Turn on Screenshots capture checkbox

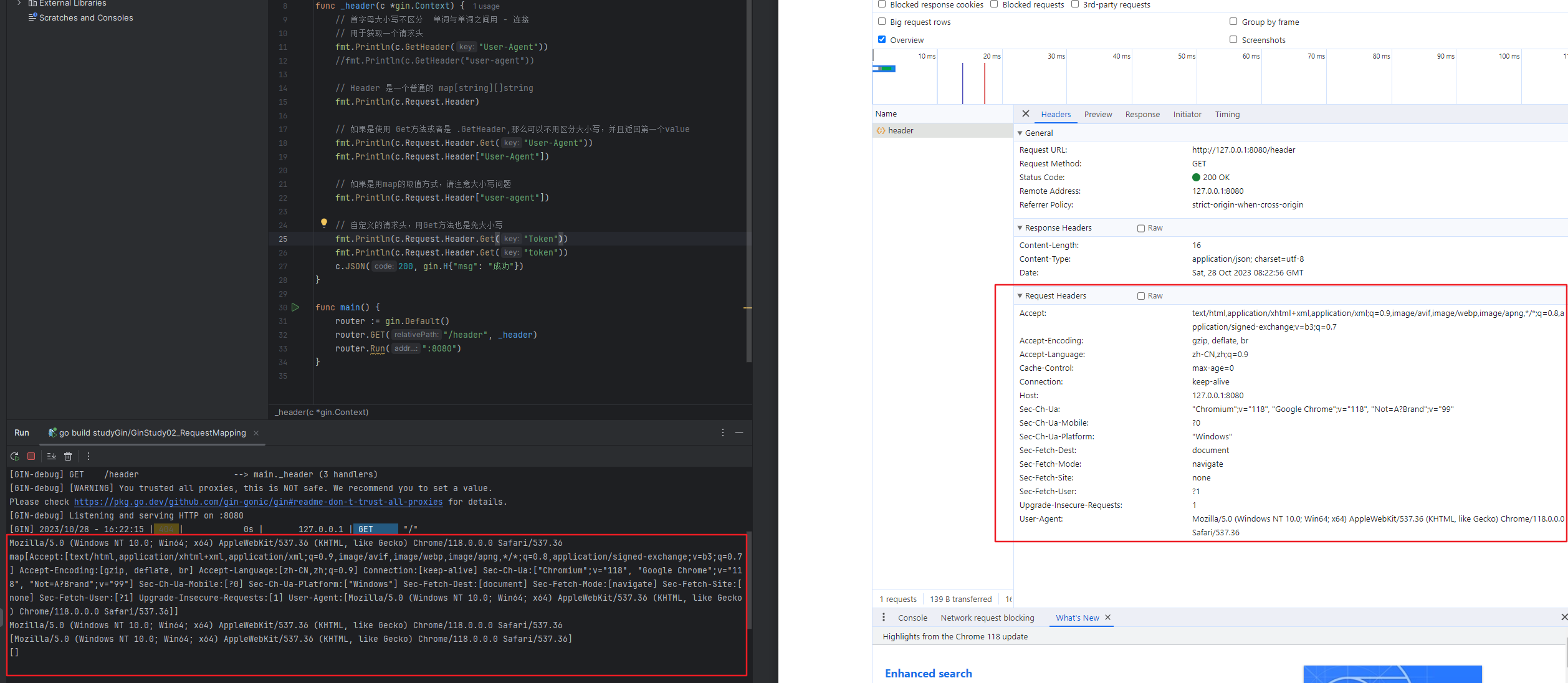click(x=1233, y=39)
